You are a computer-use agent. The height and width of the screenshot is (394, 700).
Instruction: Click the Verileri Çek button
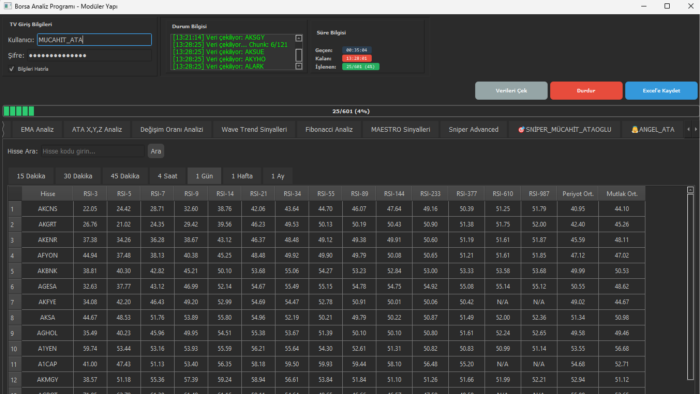511,91
